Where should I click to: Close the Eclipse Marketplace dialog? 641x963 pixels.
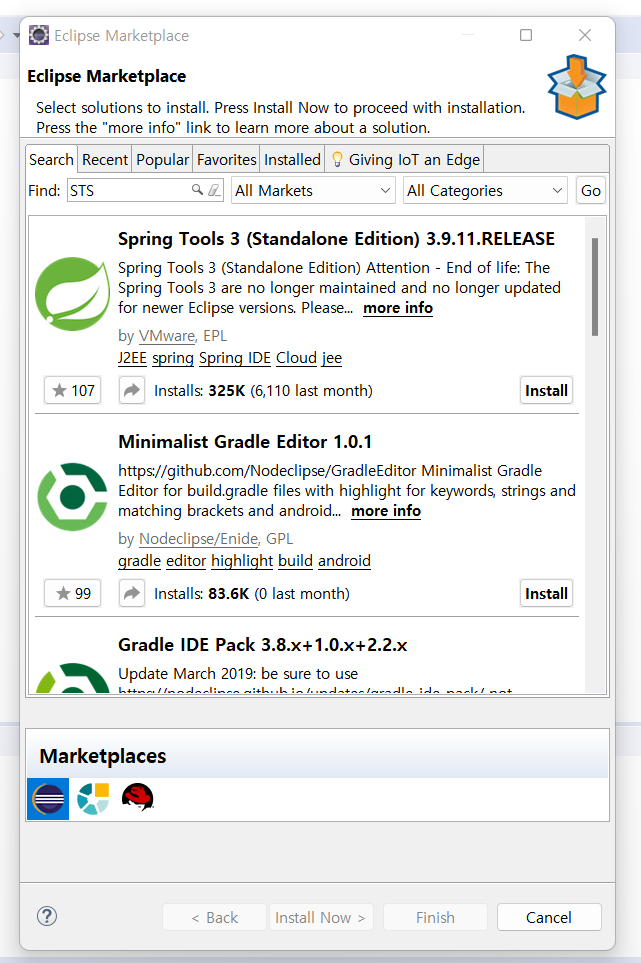585,35
